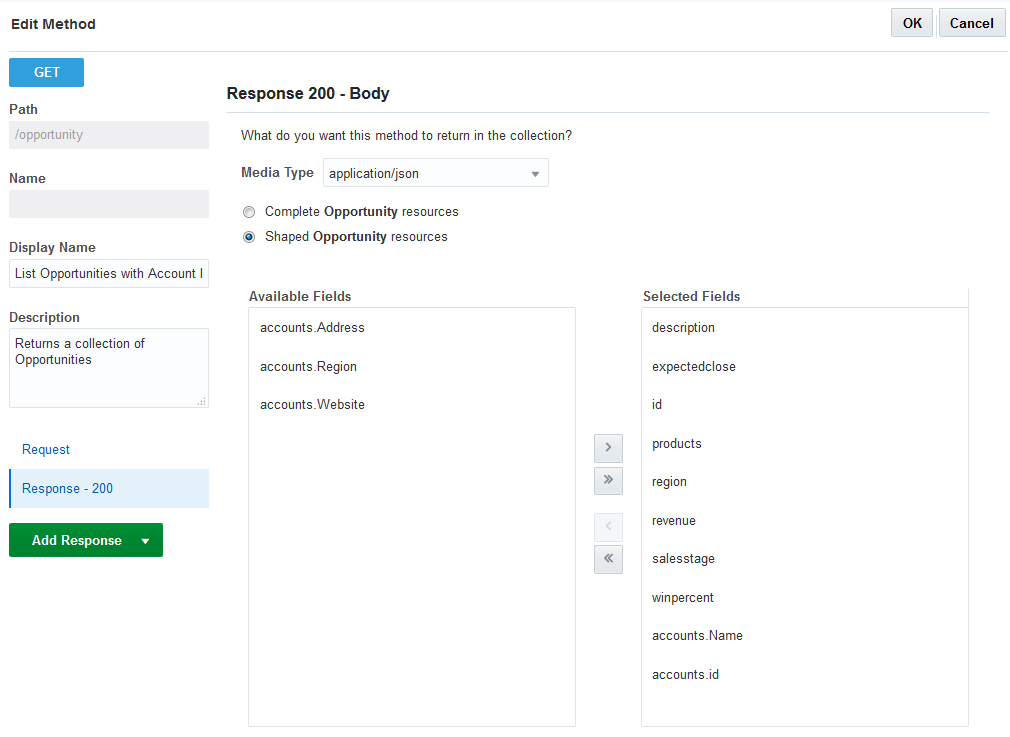Viewport: 1010px width, 737px height.
Task: Select accounts.Website in Available Fields
Action: (312, 405)
